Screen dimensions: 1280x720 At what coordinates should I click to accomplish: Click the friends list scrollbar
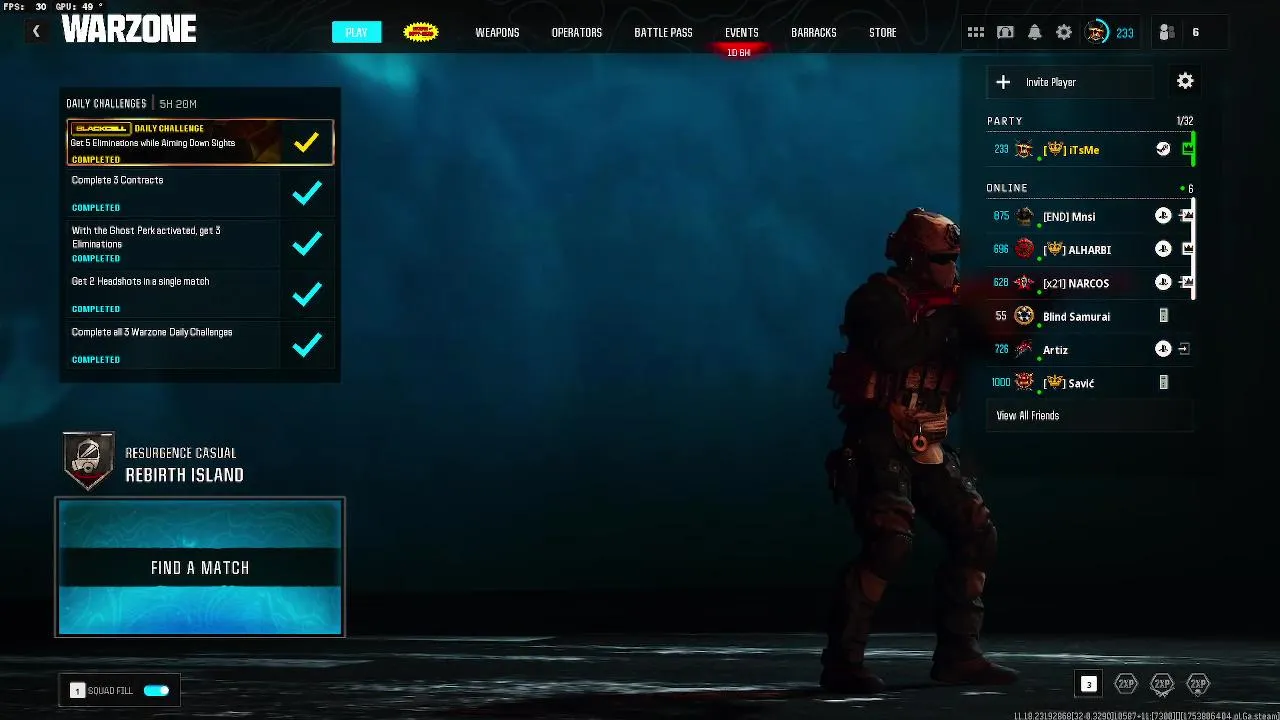pos(1194,249)
